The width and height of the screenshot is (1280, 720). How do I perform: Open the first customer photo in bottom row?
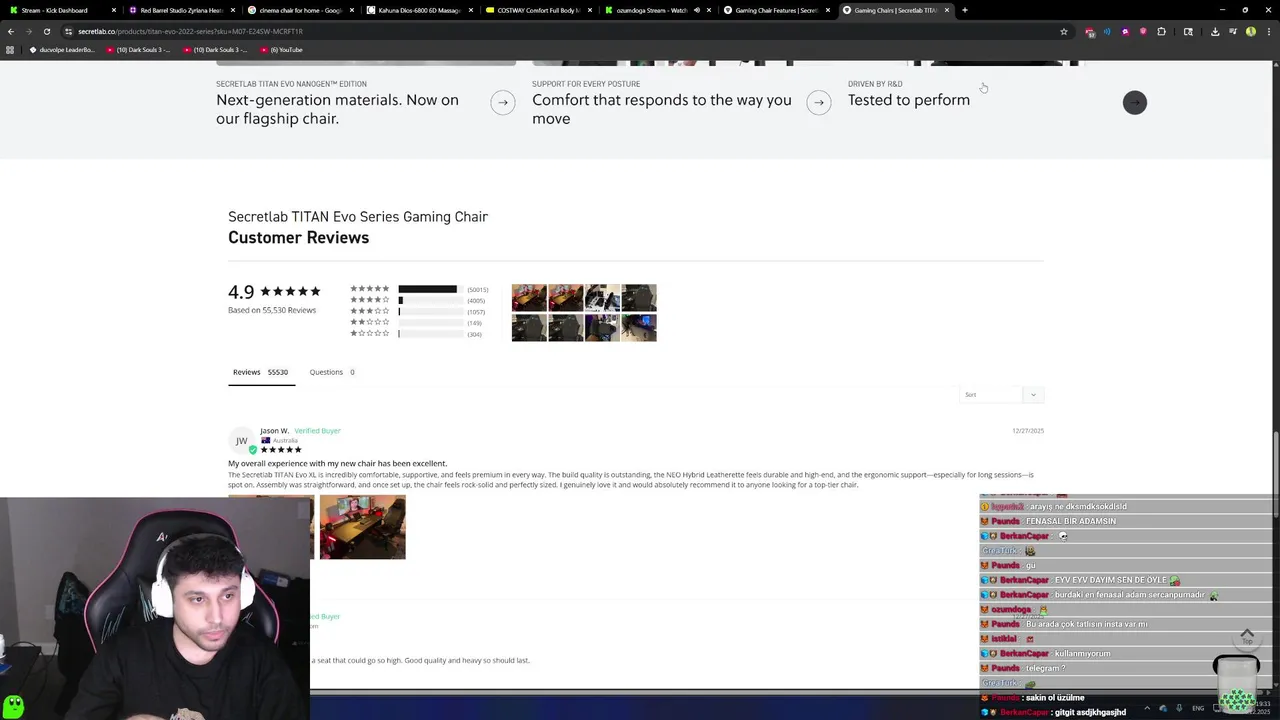tap(529, 328)
